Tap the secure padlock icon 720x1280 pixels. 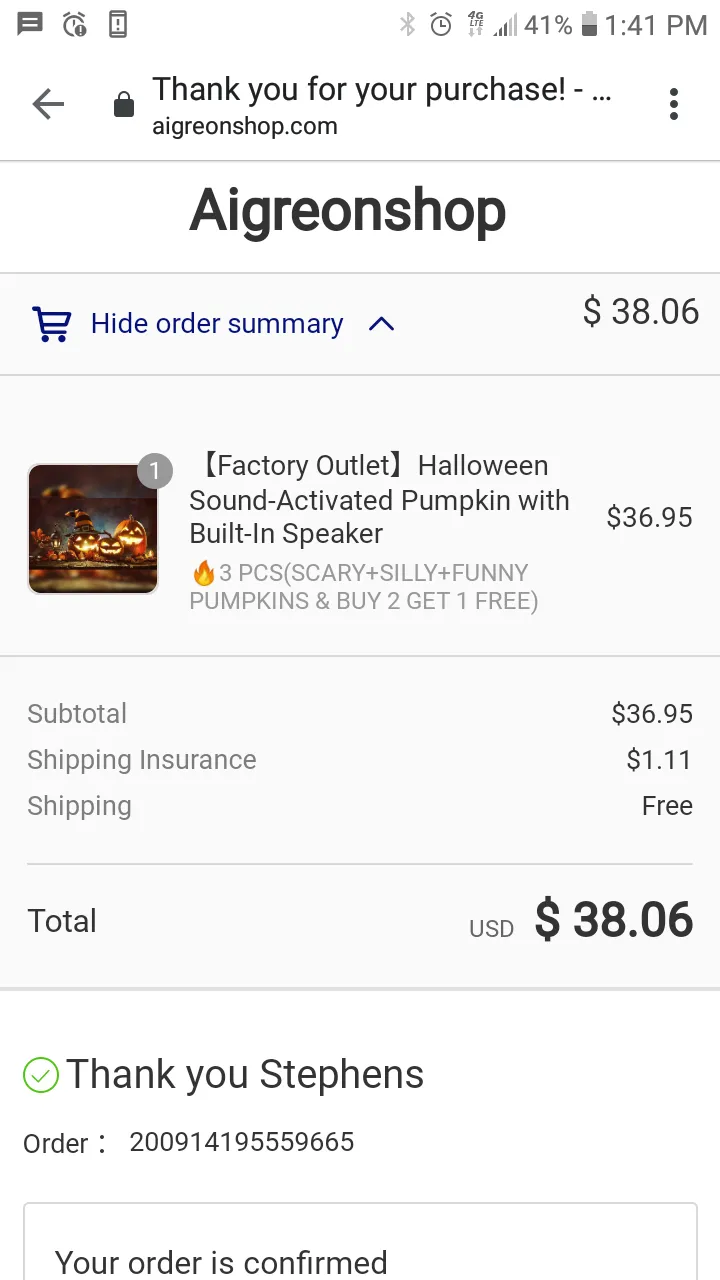(124, 104)
